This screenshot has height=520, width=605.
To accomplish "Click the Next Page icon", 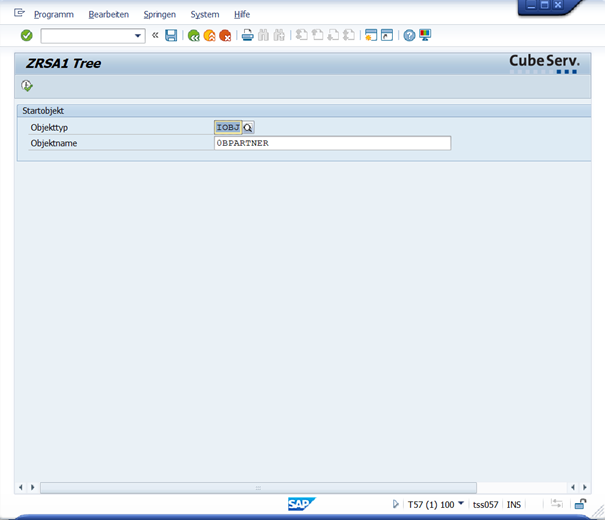I will click(333, 35).
